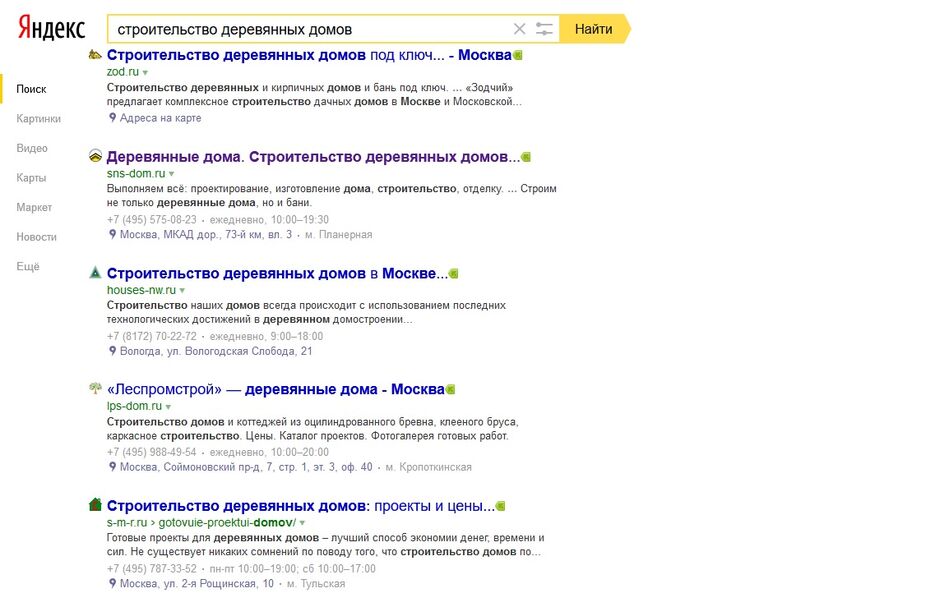Screen dimensions: 935x593
Task: Show more services via Ещё
Action: [x=27, y=266]
